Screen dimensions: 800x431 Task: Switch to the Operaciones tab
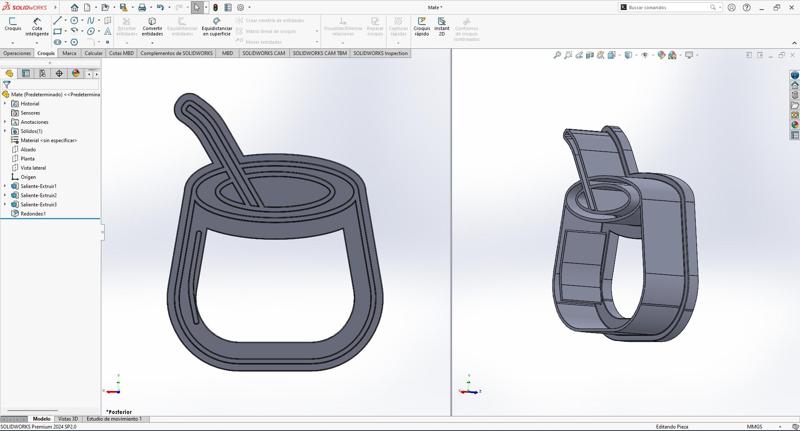17,53
